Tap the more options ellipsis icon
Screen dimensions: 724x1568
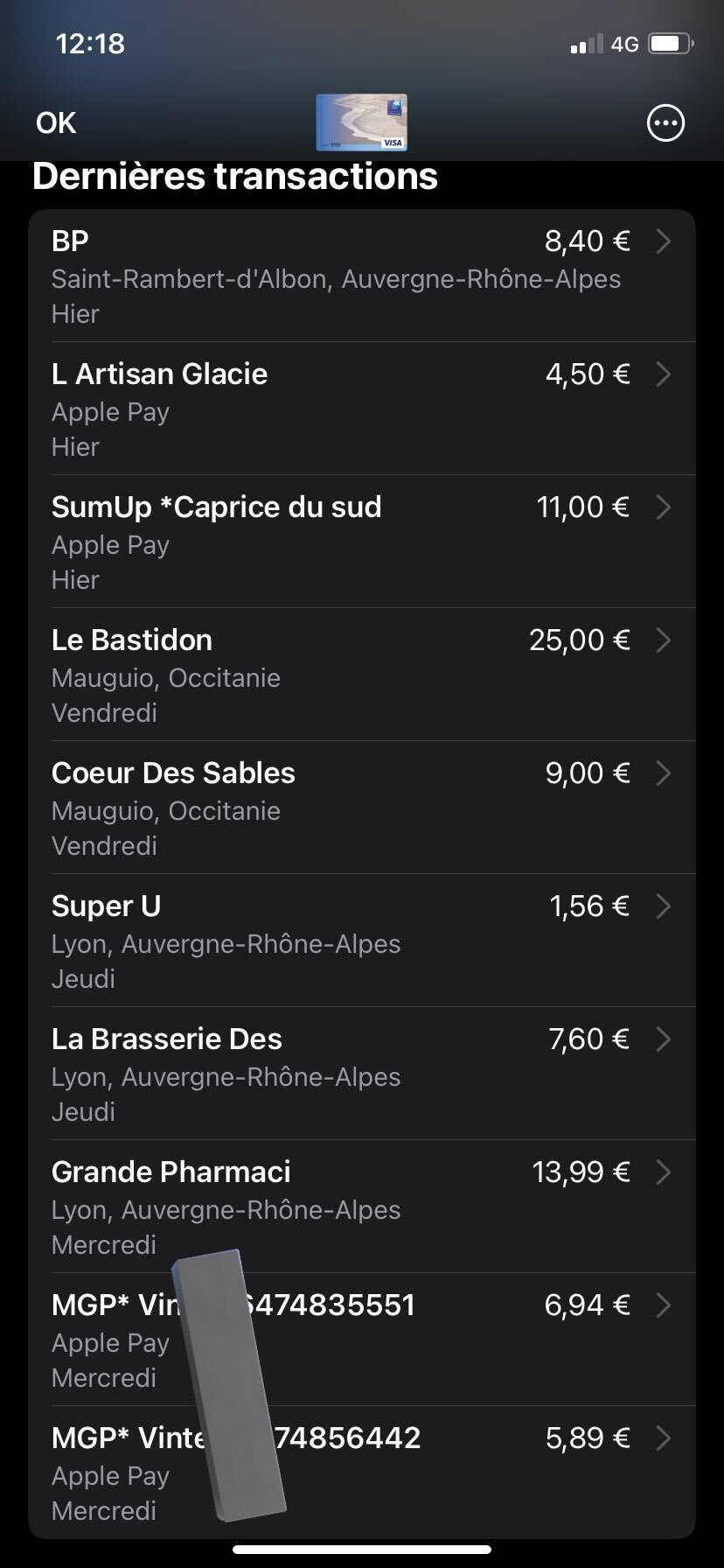[665, 123]
